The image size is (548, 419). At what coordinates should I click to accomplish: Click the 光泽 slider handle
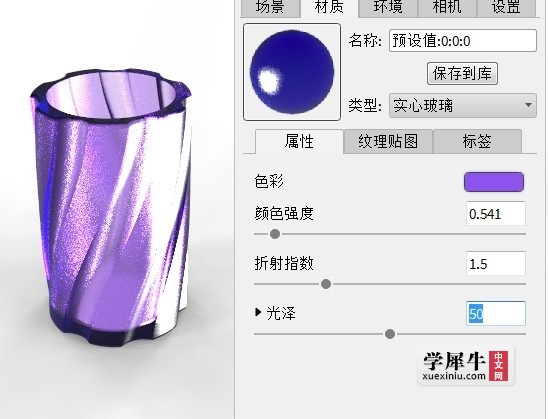390,334
